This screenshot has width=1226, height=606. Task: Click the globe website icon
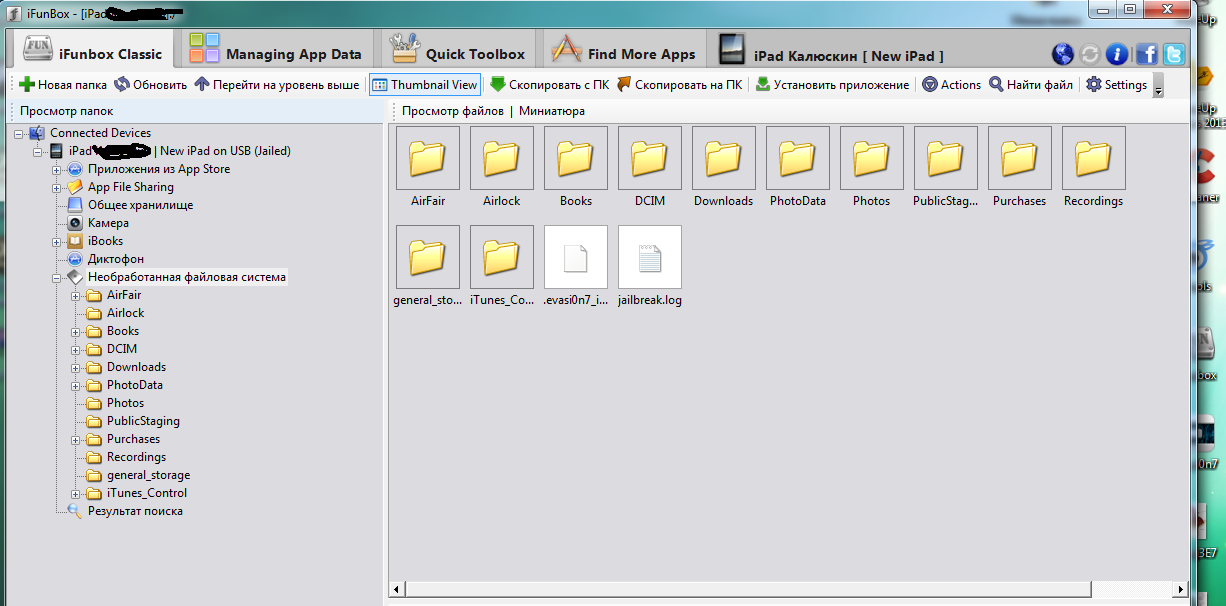[1062, 54]
